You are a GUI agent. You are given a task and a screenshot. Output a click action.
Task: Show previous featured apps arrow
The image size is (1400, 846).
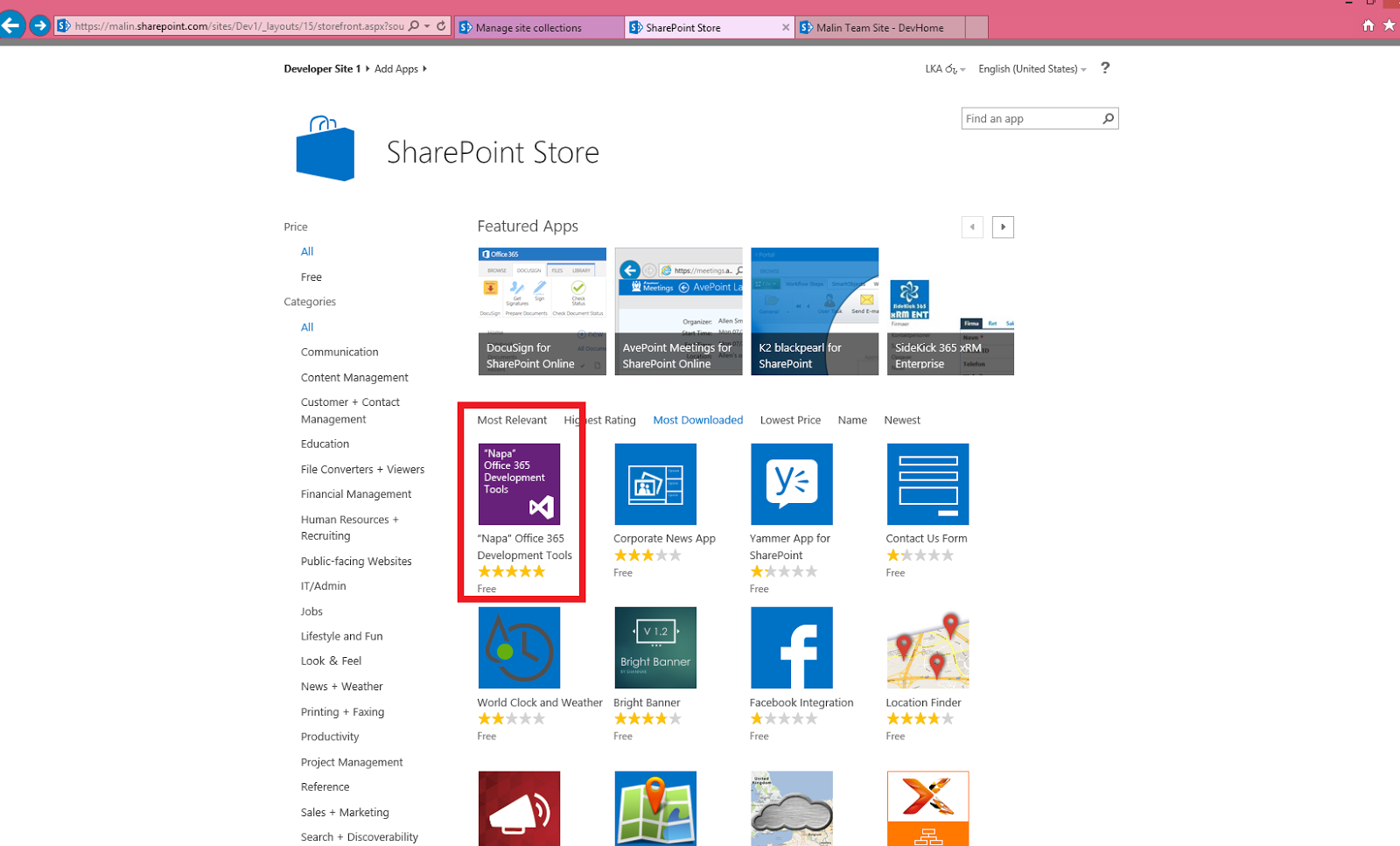pos(972,227)
